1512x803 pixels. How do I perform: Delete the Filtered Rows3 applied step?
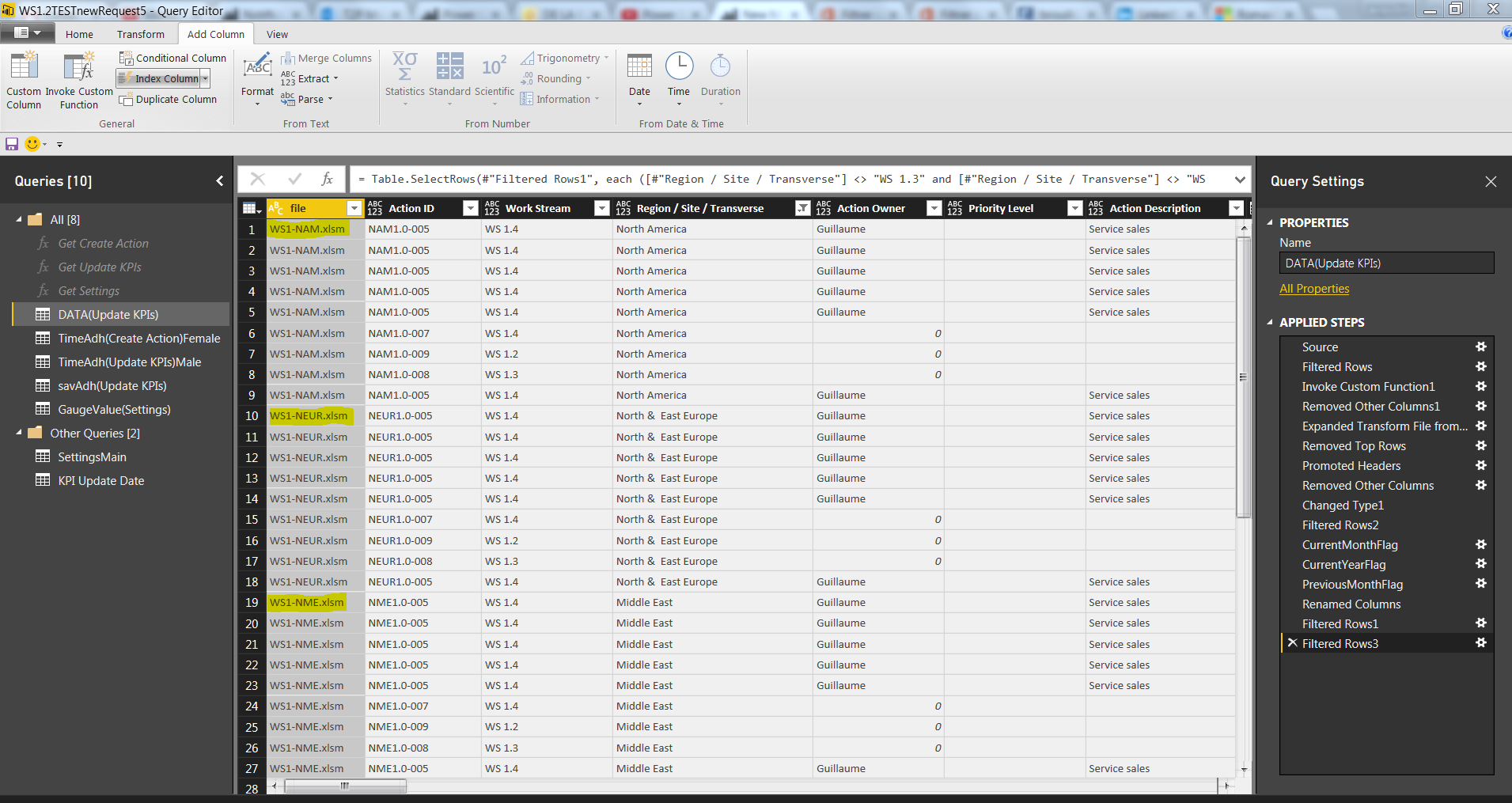tap(1292, 643)
